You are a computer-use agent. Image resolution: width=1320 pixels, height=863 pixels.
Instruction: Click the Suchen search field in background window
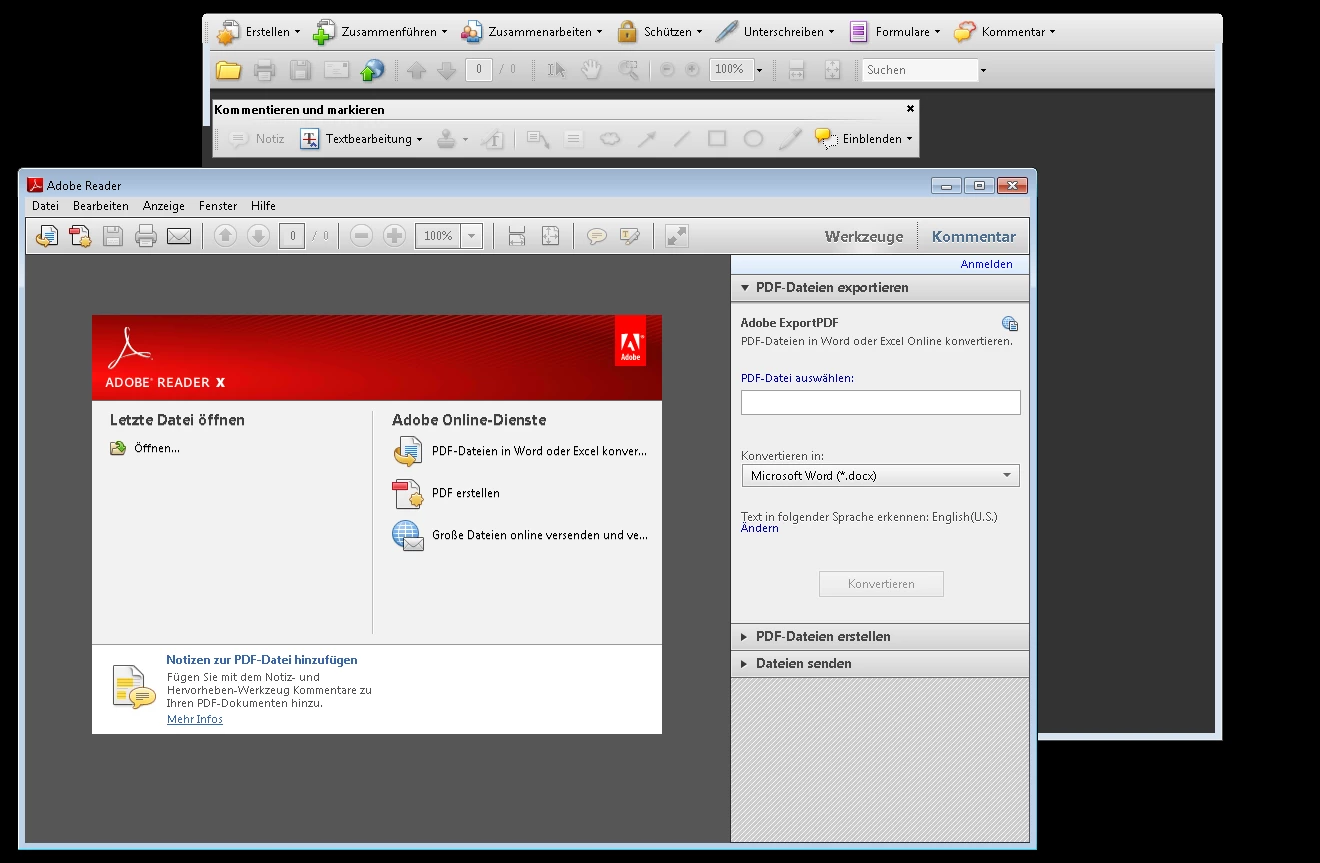[920, 70]
